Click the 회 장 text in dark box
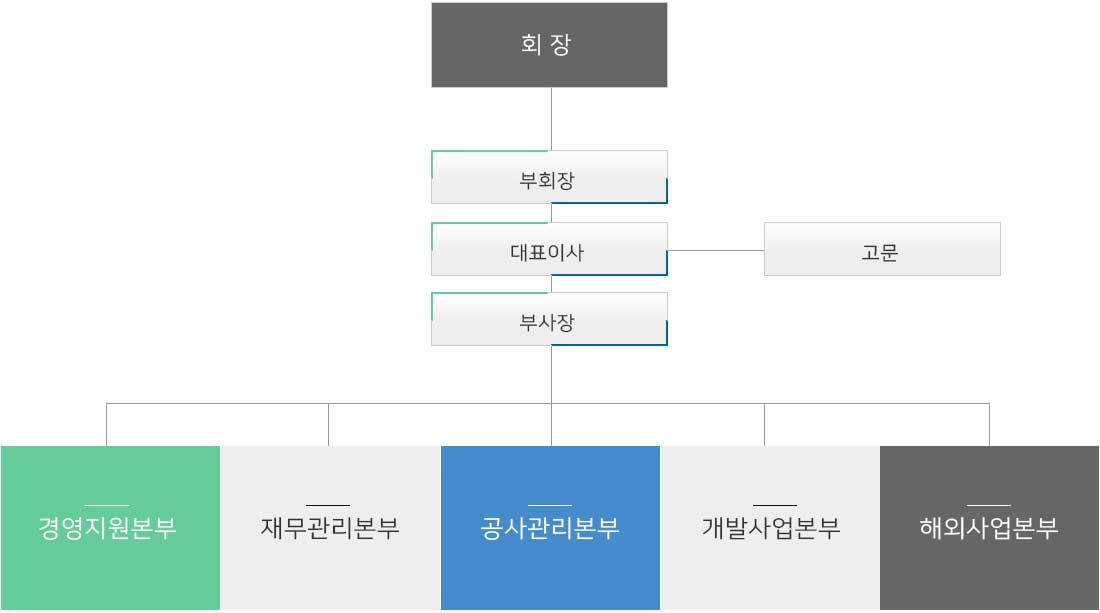The width and height of the screenshot is (1100, 613). coord(546,44)
